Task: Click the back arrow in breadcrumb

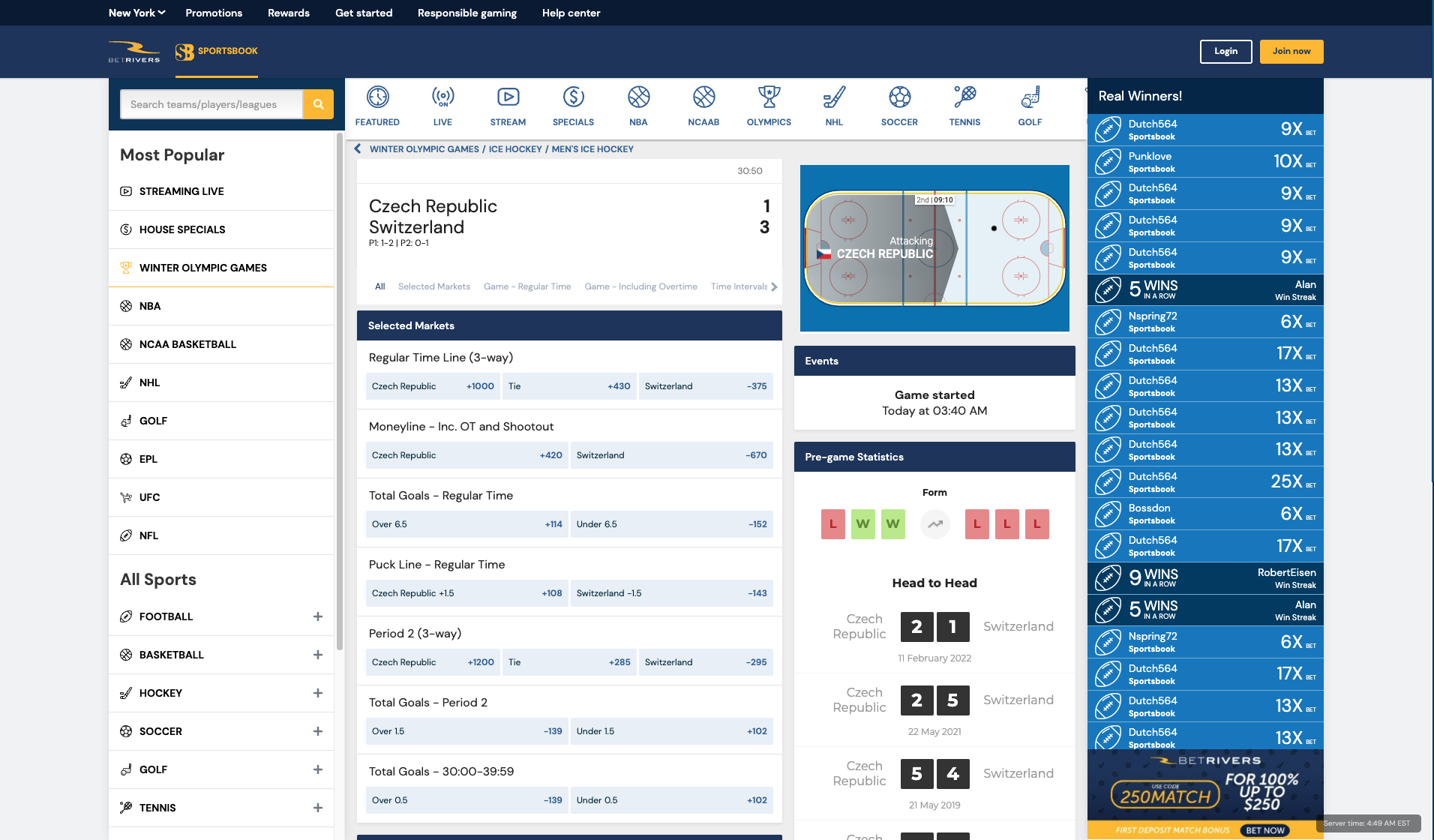Action: pos(358,148)
